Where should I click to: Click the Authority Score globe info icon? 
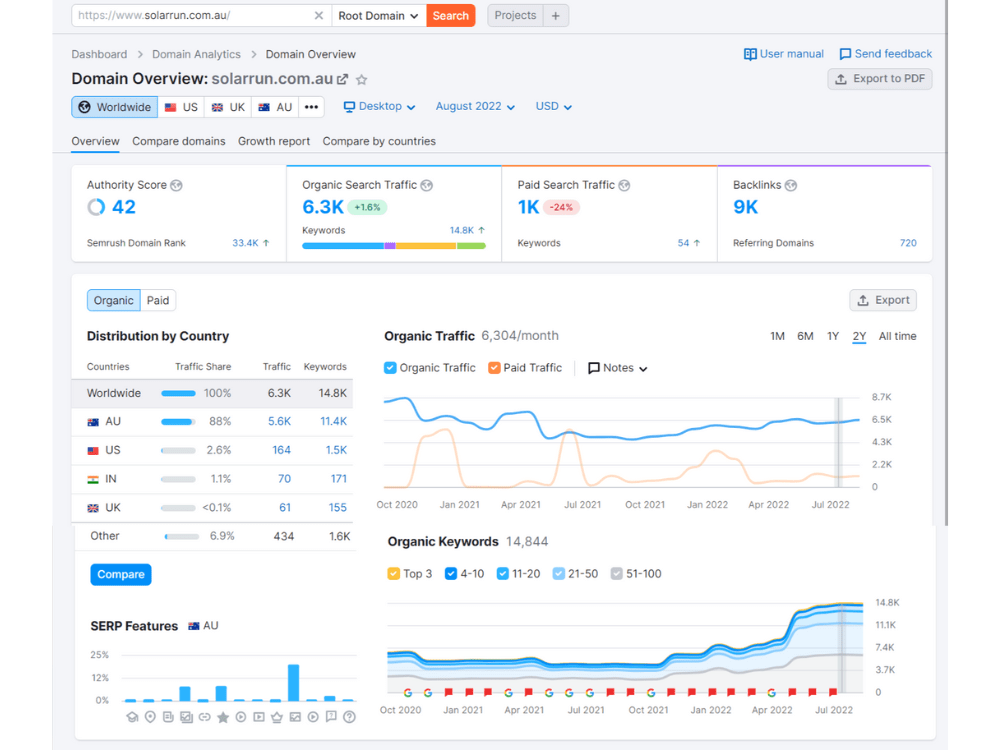(x=177, y=185)
